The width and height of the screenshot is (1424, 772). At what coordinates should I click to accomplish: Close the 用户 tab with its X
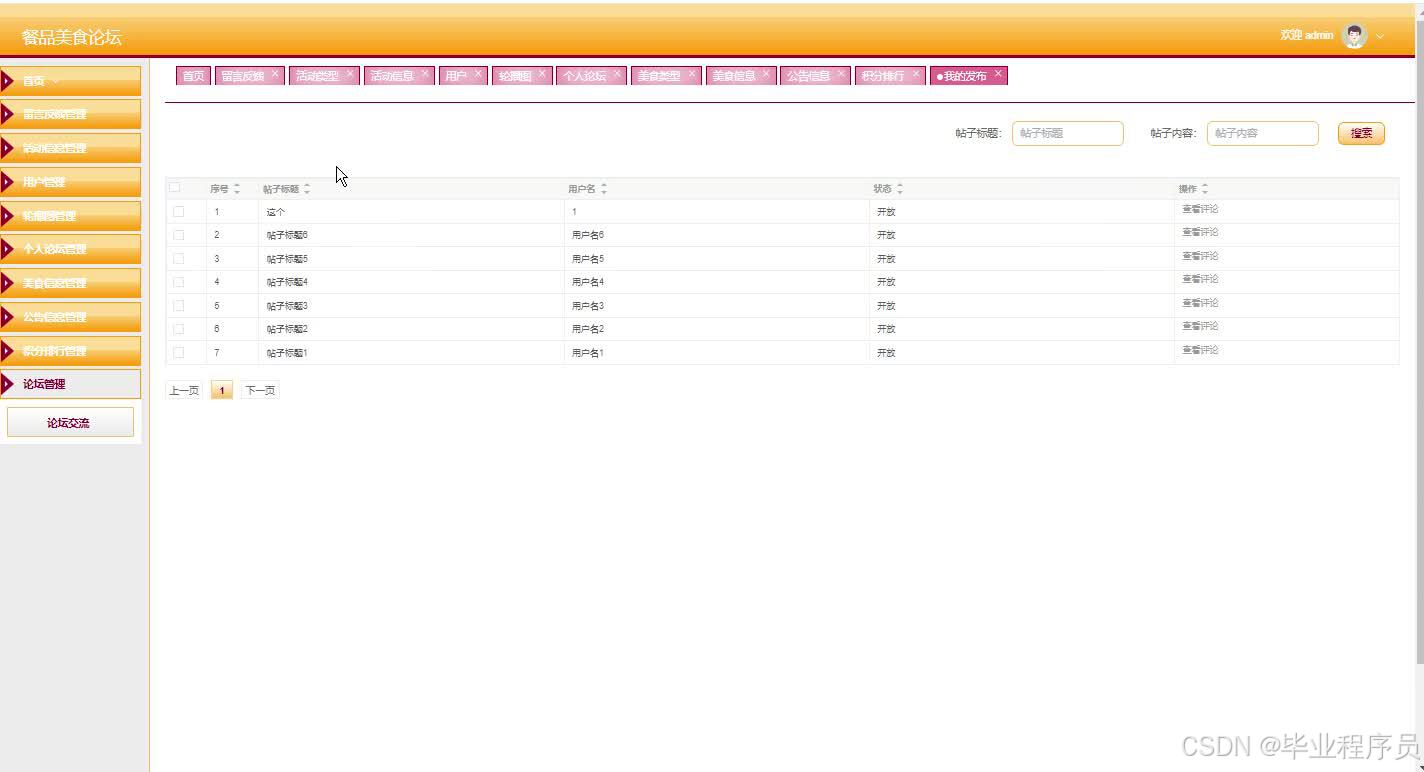coord(478,74)
